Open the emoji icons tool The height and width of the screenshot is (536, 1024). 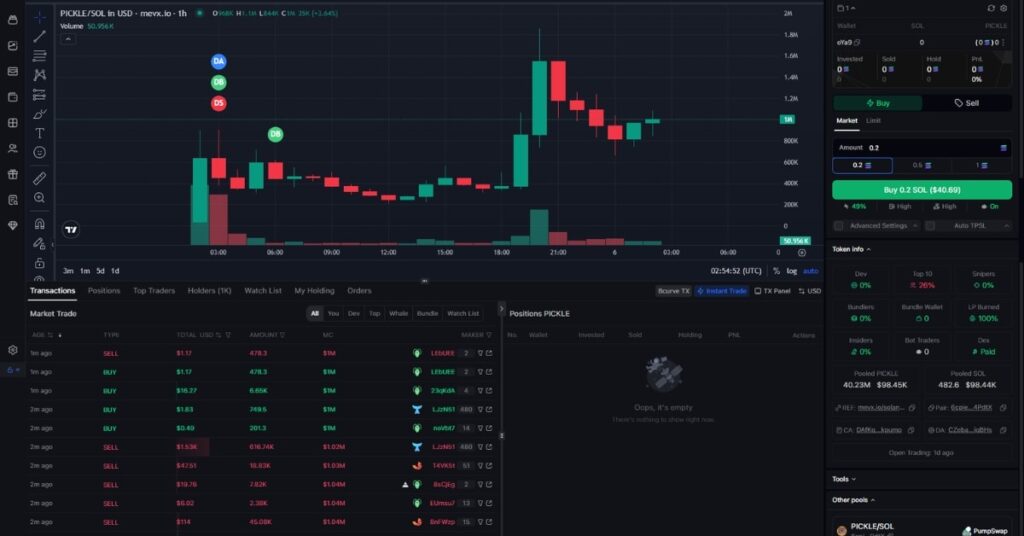39,152
